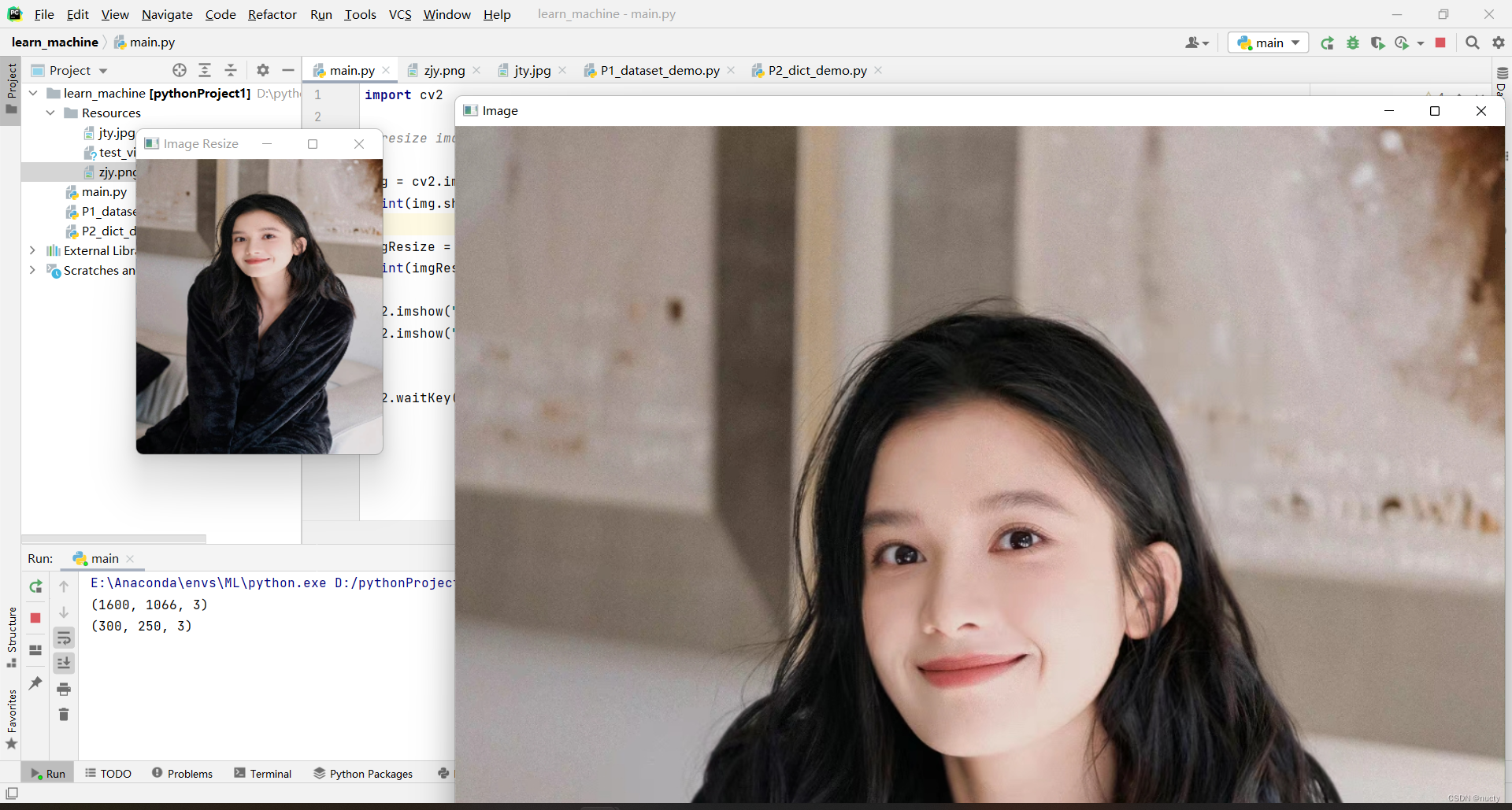Click Run with Coverage icon
Viewport: 1512px width, 810px height.
tap(1377, 43)
